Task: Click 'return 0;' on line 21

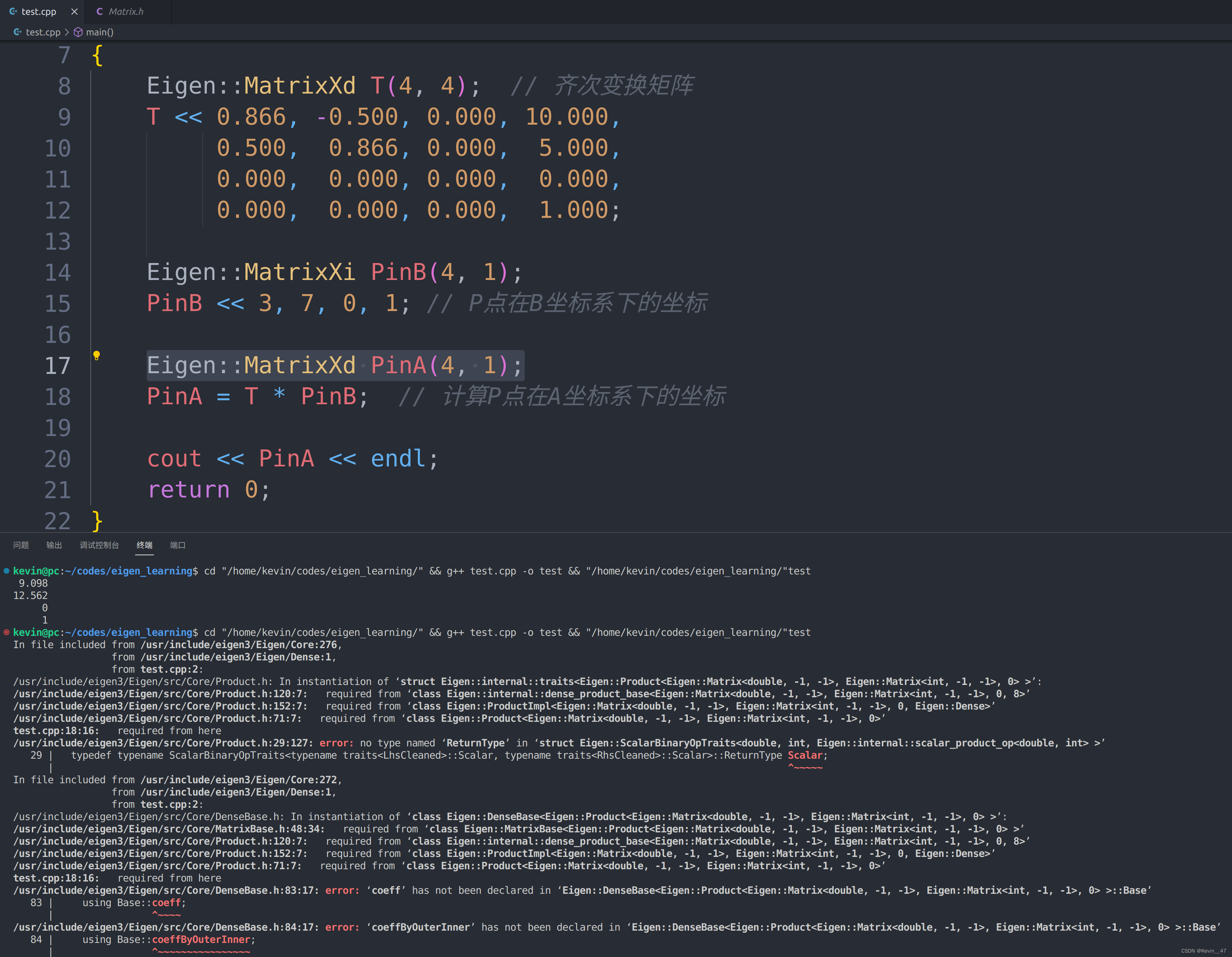Action: coord(209,490)
